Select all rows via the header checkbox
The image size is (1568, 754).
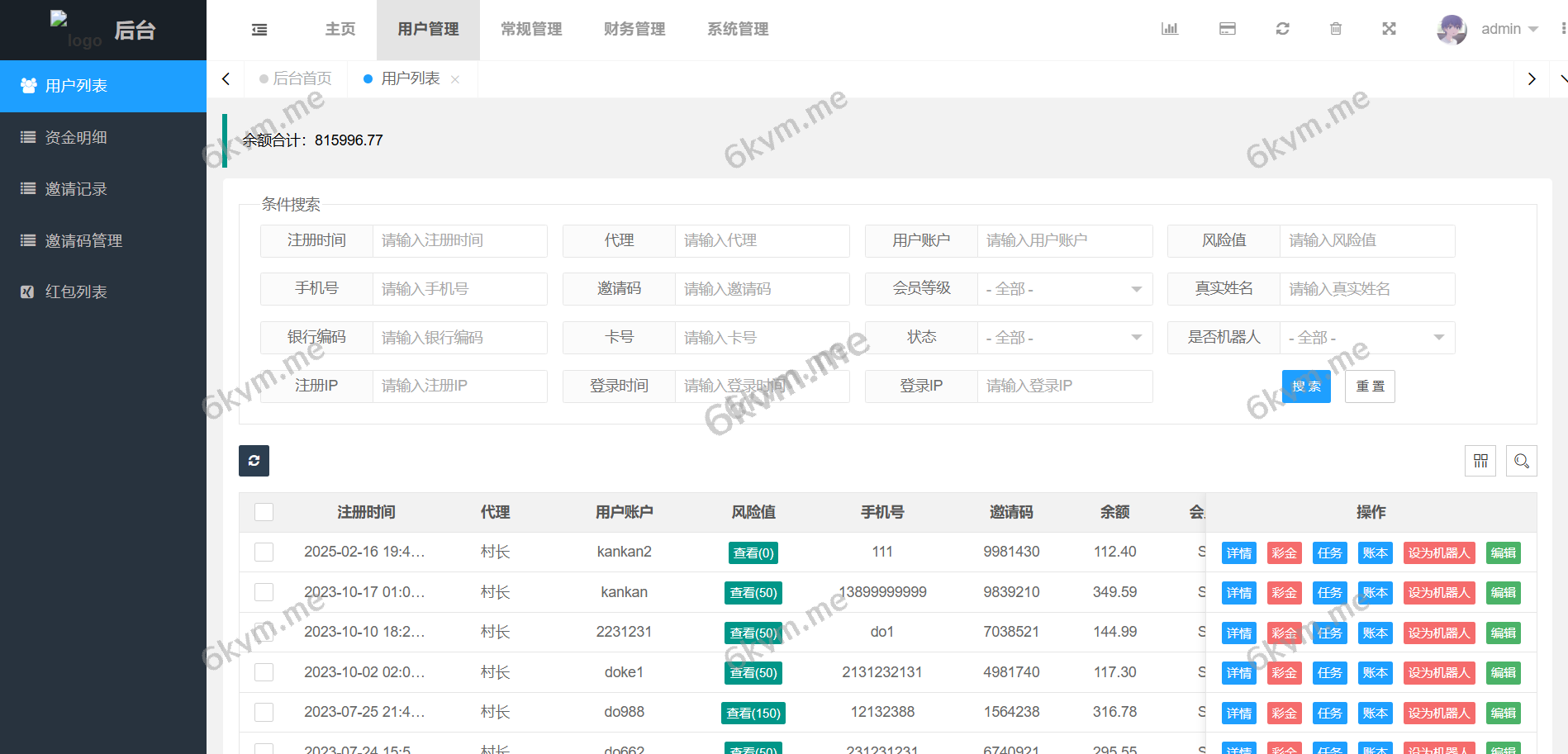coord(264,512)
